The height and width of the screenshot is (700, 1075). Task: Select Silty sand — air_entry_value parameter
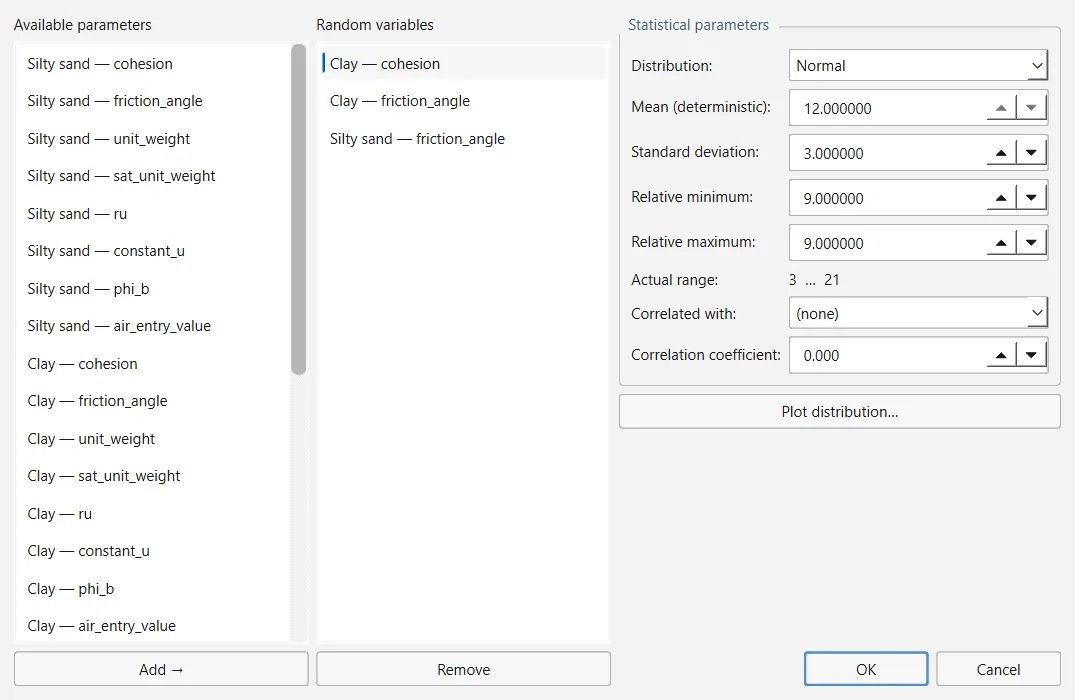pyautogui.click(x=154, y=326)
